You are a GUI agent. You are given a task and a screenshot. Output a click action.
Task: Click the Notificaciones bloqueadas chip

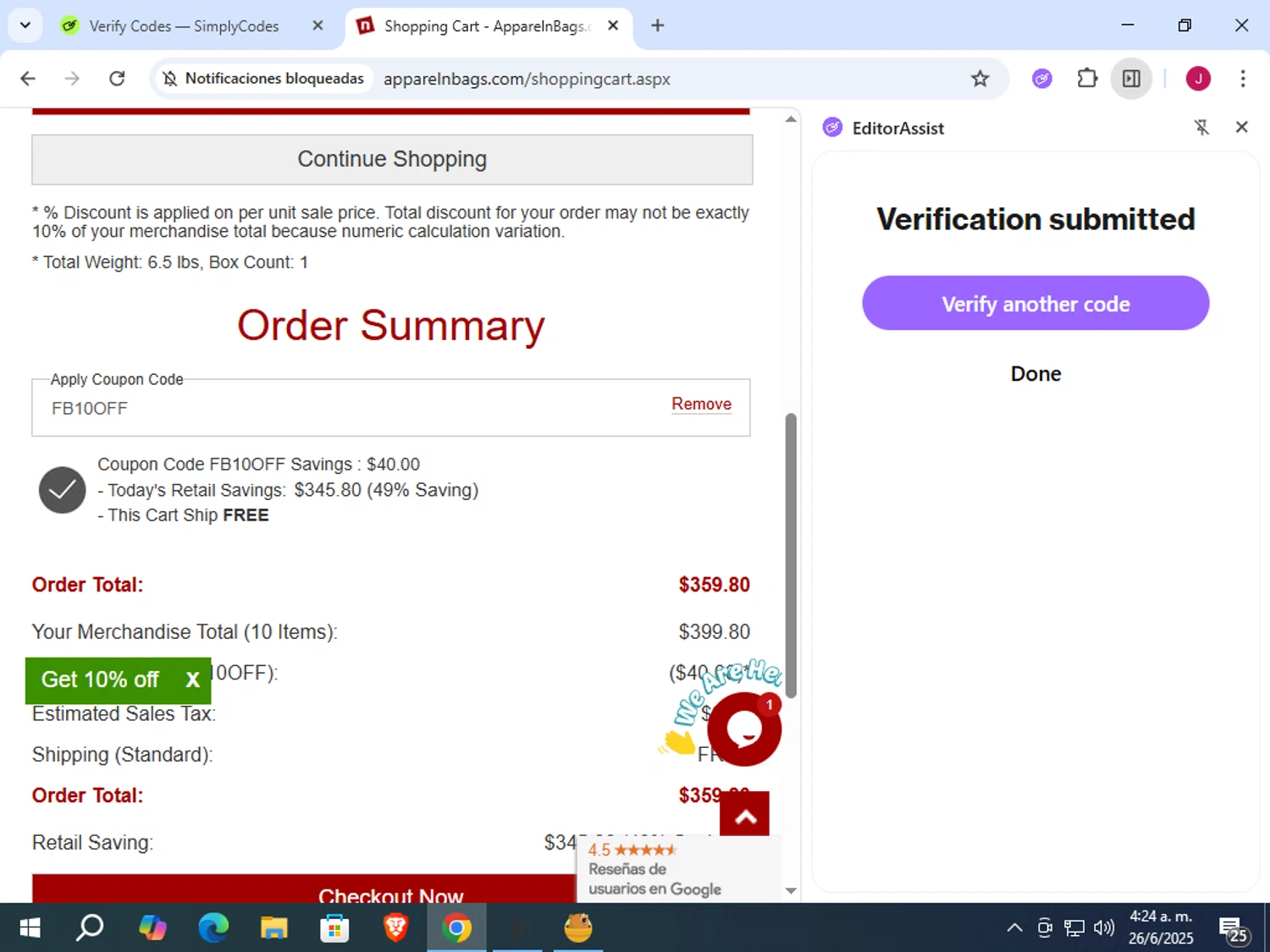pyautogui.click(x=264, y=79)
